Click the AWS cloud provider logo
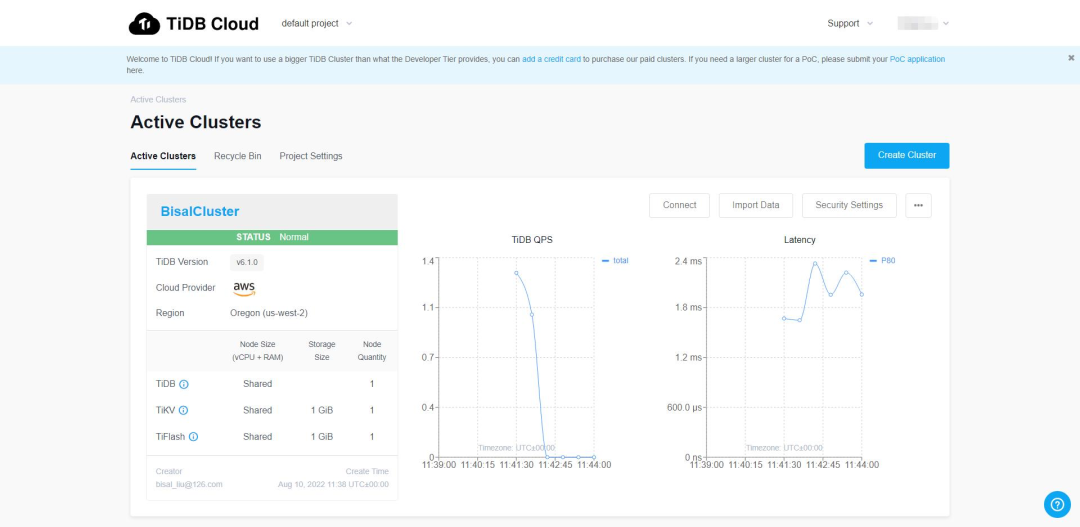 pyautogui.click(x=244, y=289)
